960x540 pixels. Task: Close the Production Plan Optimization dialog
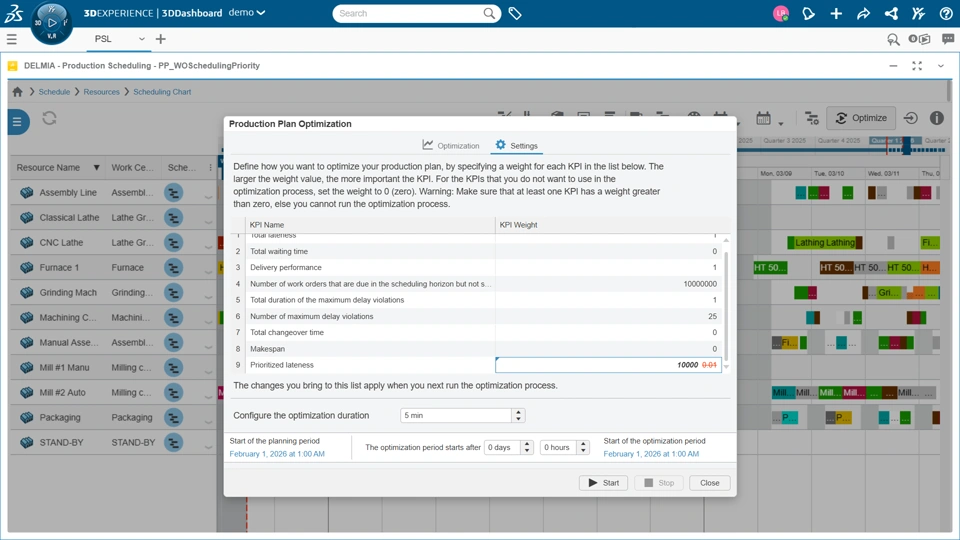[x=710, y=483]
